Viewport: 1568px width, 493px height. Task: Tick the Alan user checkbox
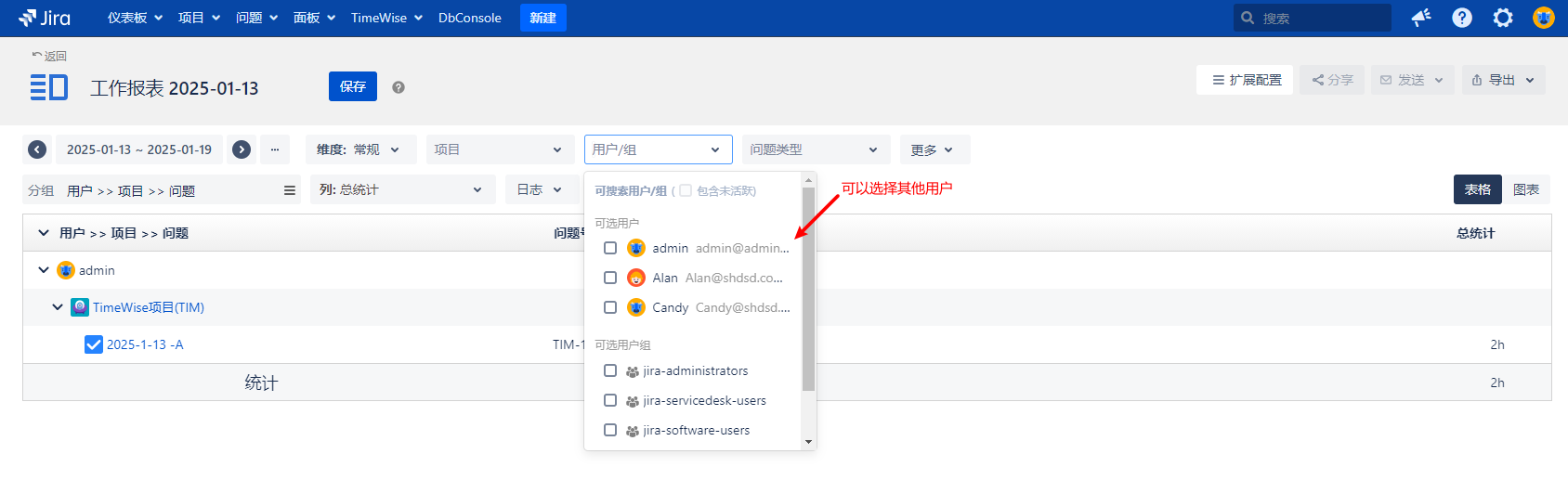[610, 278]
